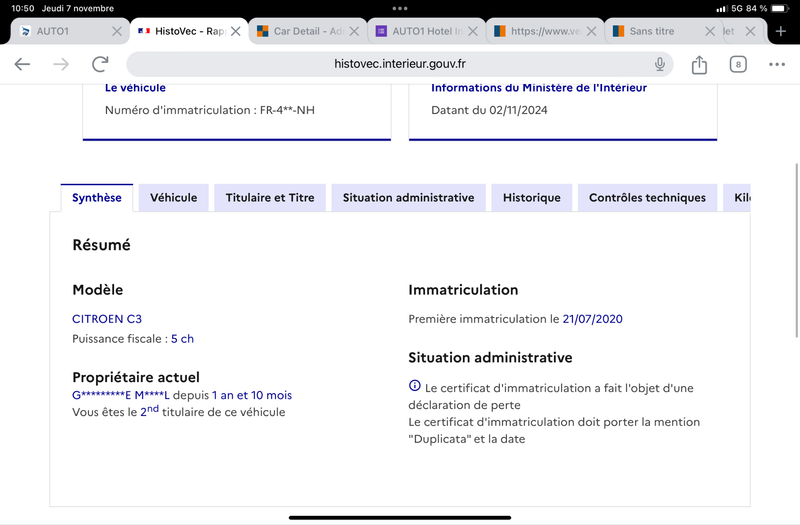Click the 21/07/2020 registration date
This screenshot has width=800, height=525.
point(592,319)
